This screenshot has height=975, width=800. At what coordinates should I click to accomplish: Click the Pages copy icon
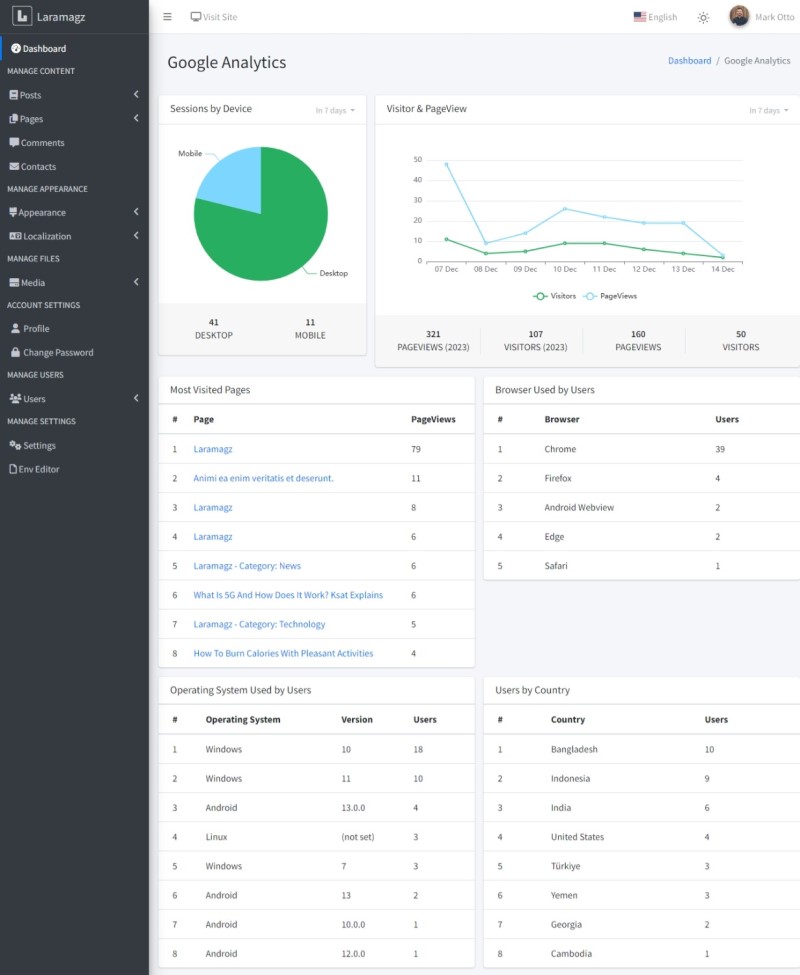tap(14, 119)
